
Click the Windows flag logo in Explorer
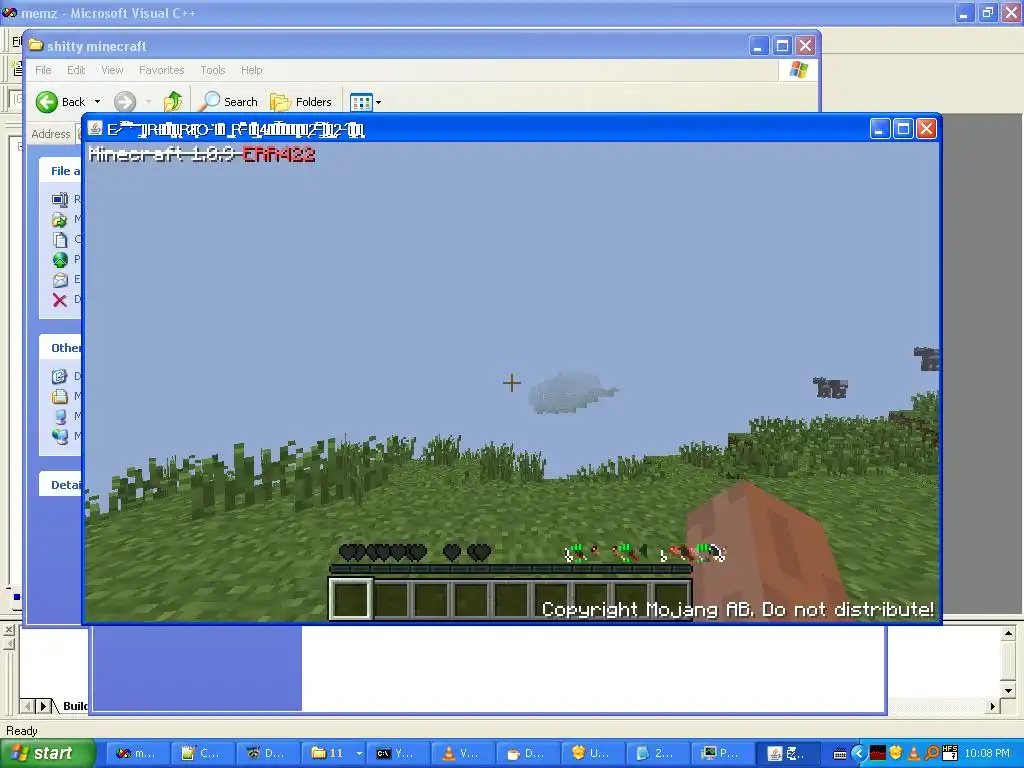tap(799, 70)
